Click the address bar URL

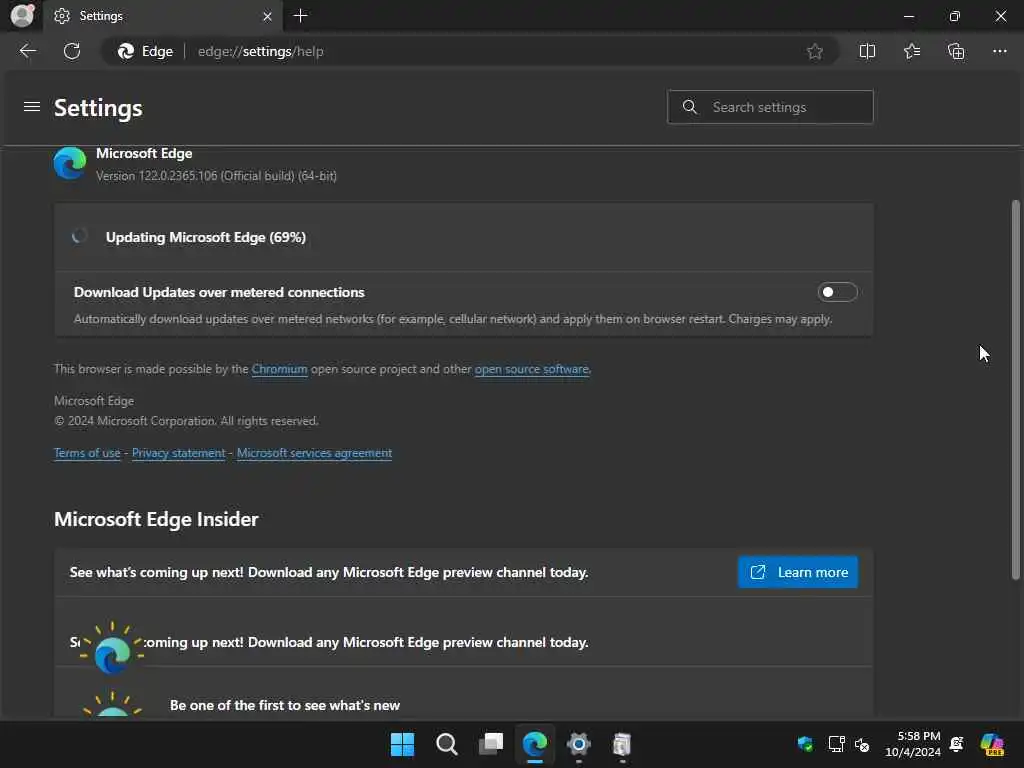[x=261, y=51]
